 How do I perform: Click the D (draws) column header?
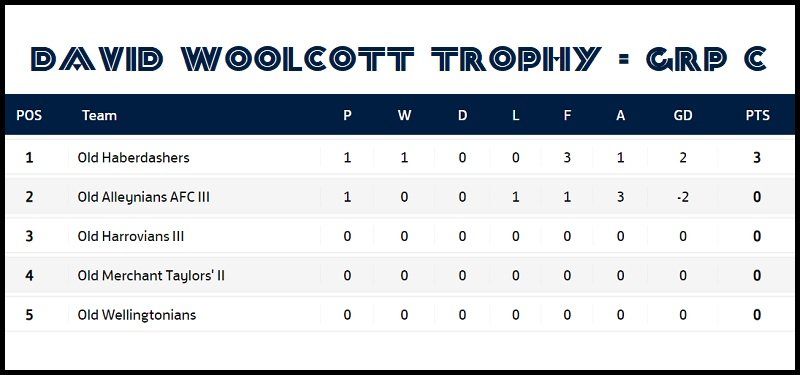[462, 115]
